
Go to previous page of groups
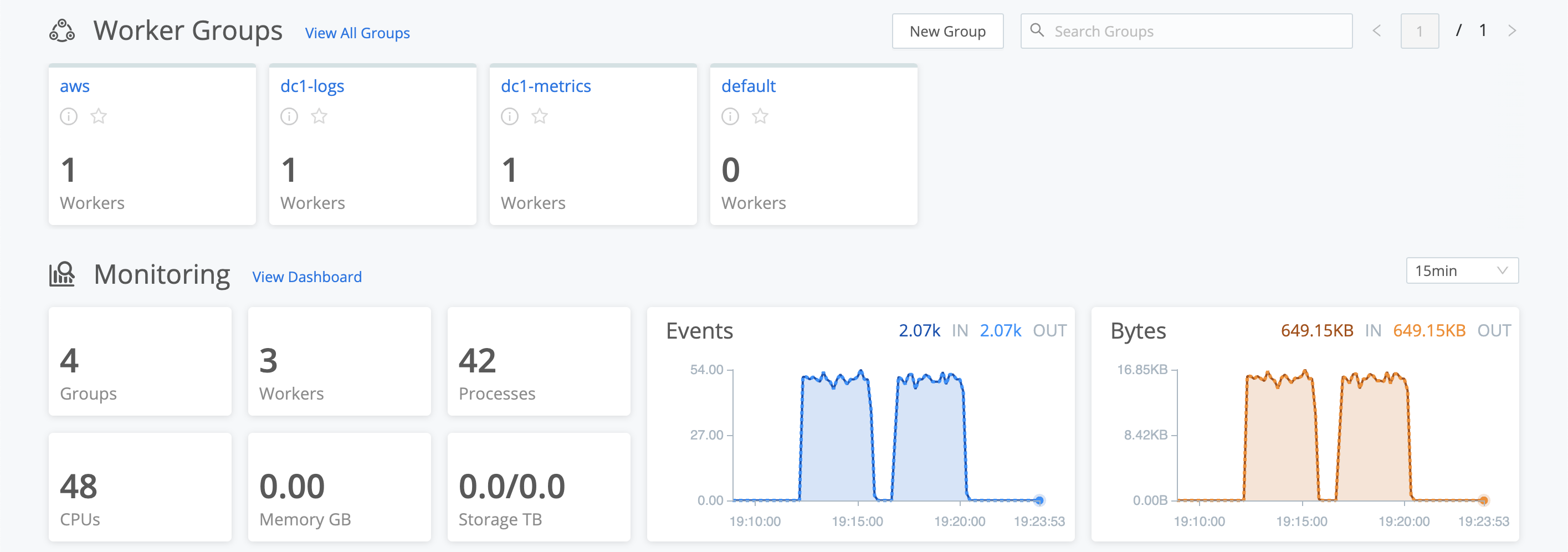click(x=1377, y=31)
